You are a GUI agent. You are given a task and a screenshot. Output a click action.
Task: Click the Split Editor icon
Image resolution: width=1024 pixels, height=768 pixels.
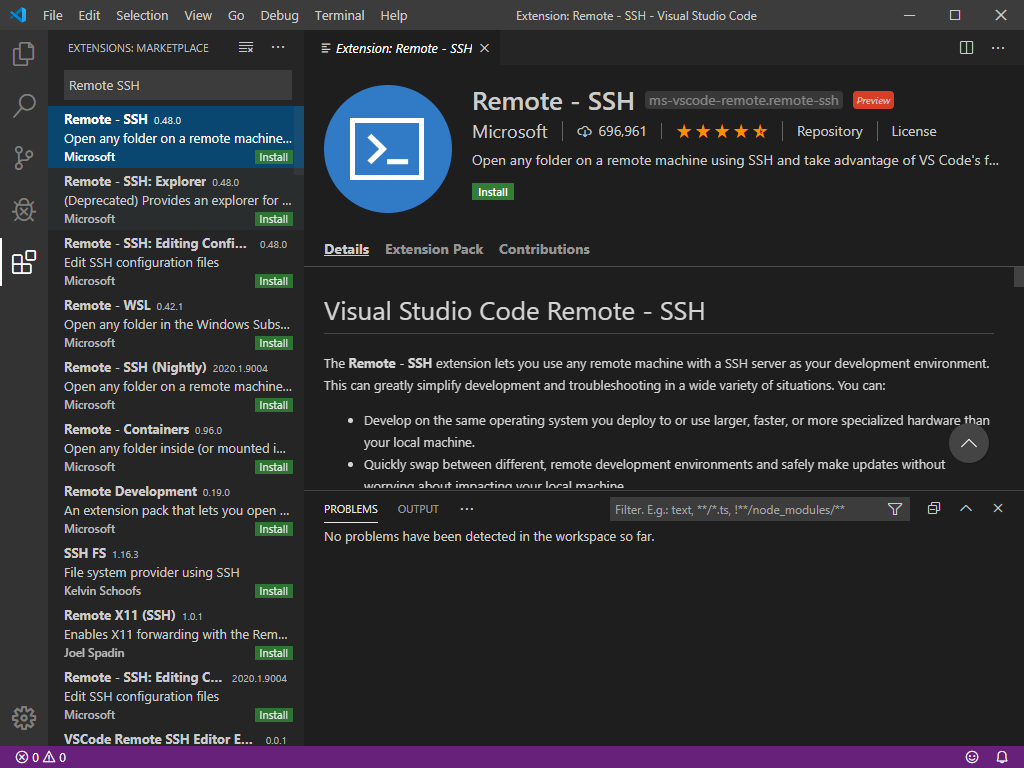click(965, 47)
